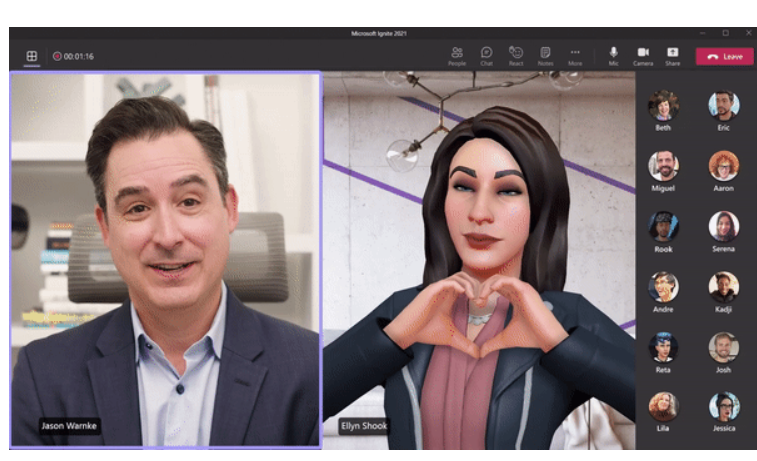
Task: Select participant Miguel's avatar
Action: [x=663, y=166]
